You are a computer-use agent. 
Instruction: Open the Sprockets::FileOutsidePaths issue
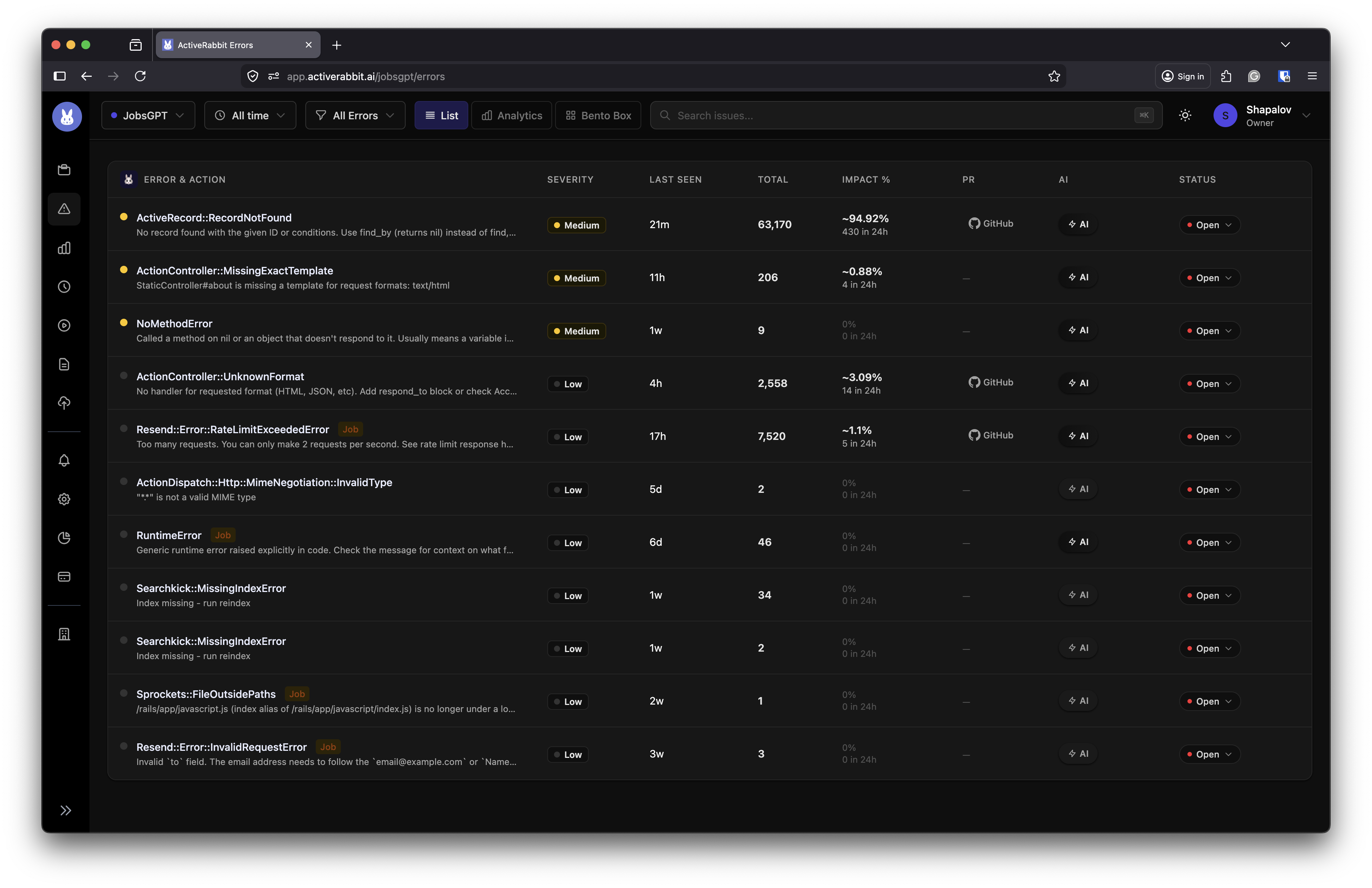tap(206, 695)
